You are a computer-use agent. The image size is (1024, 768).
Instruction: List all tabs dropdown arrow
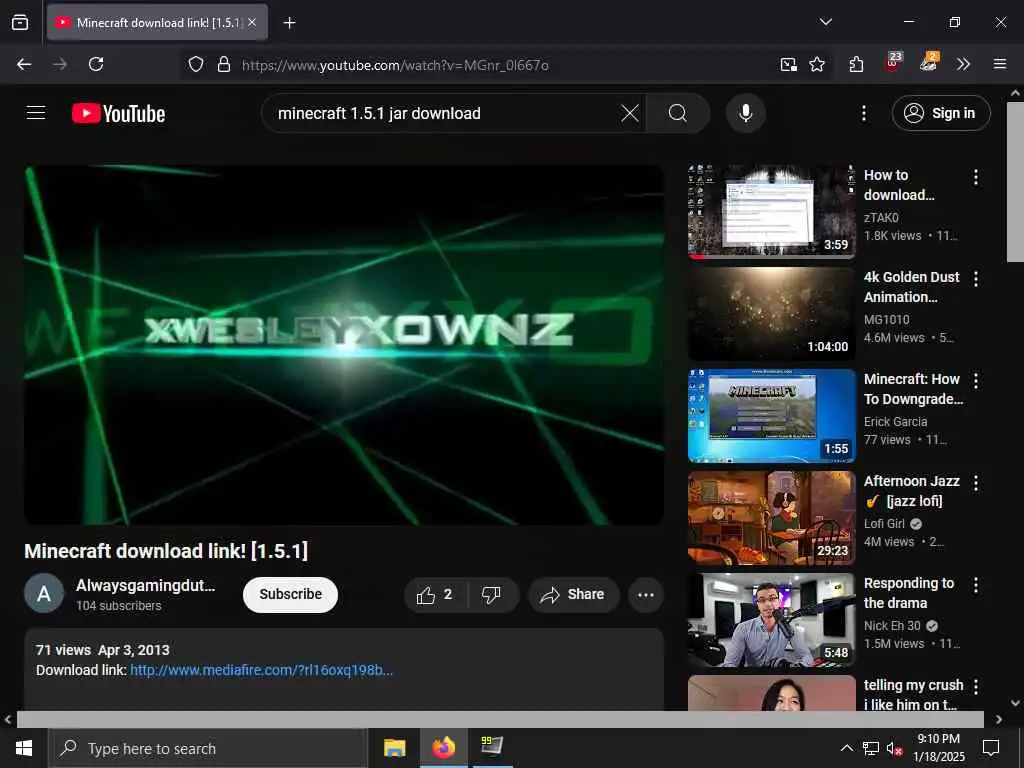coord(825,22)
